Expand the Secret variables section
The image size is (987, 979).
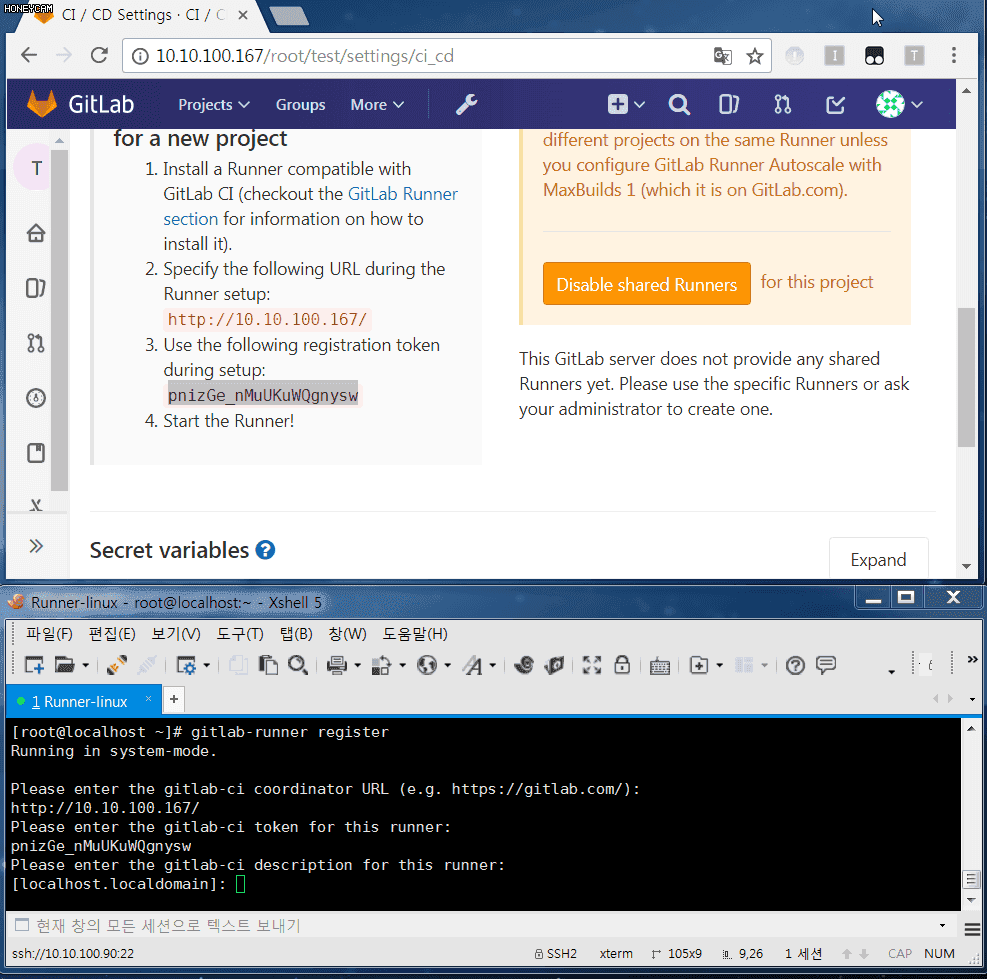point(878,559)
